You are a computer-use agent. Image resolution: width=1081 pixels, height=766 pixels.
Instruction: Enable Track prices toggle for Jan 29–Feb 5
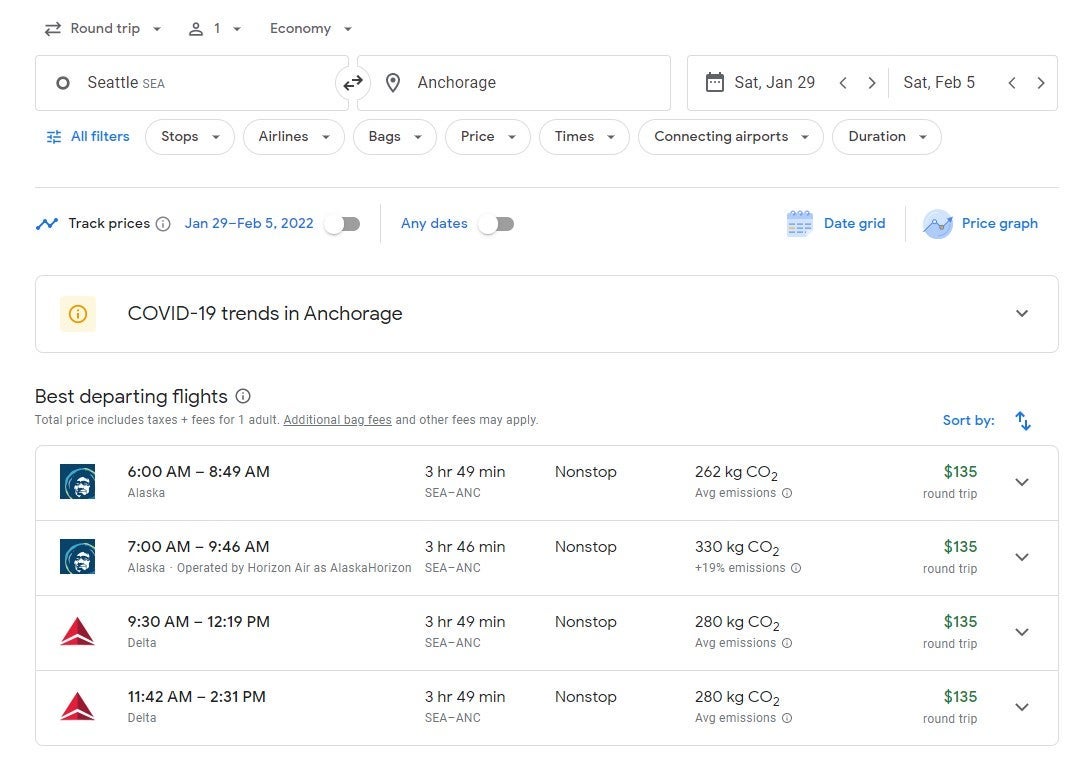342,224
